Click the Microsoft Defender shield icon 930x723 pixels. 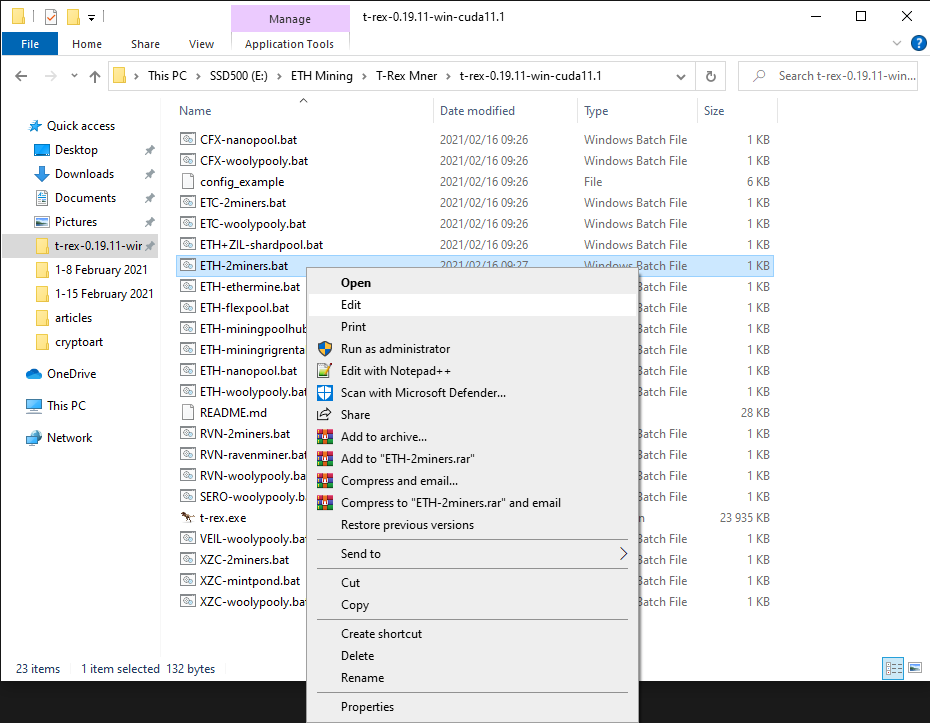coord(324,393)
